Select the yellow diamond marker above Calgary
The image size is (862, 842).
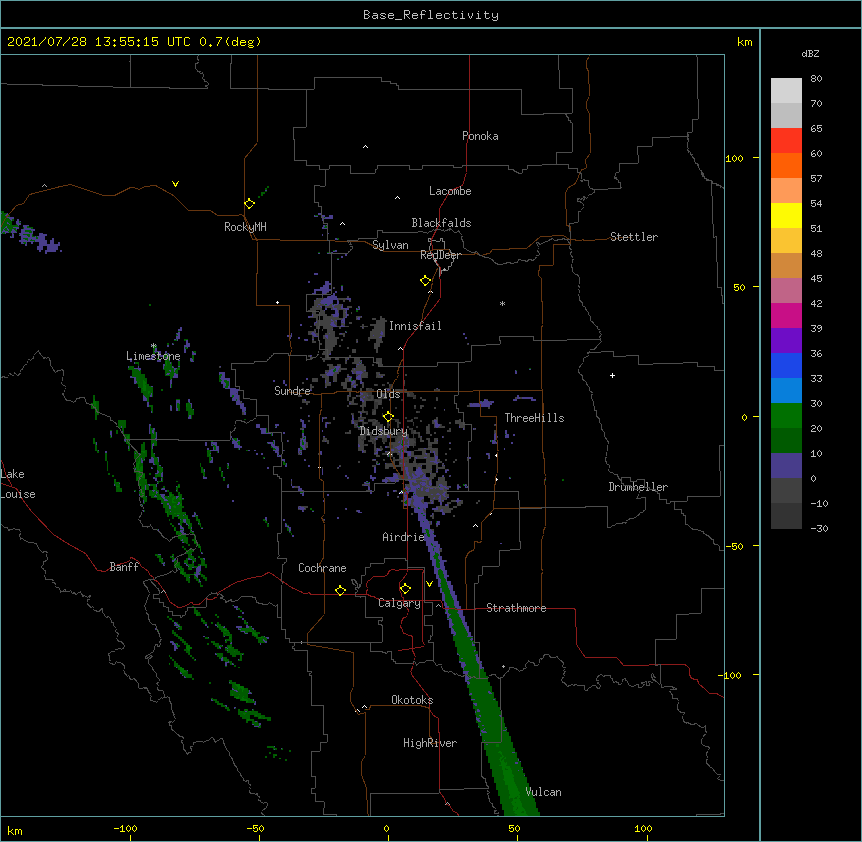tap(405, 589)
